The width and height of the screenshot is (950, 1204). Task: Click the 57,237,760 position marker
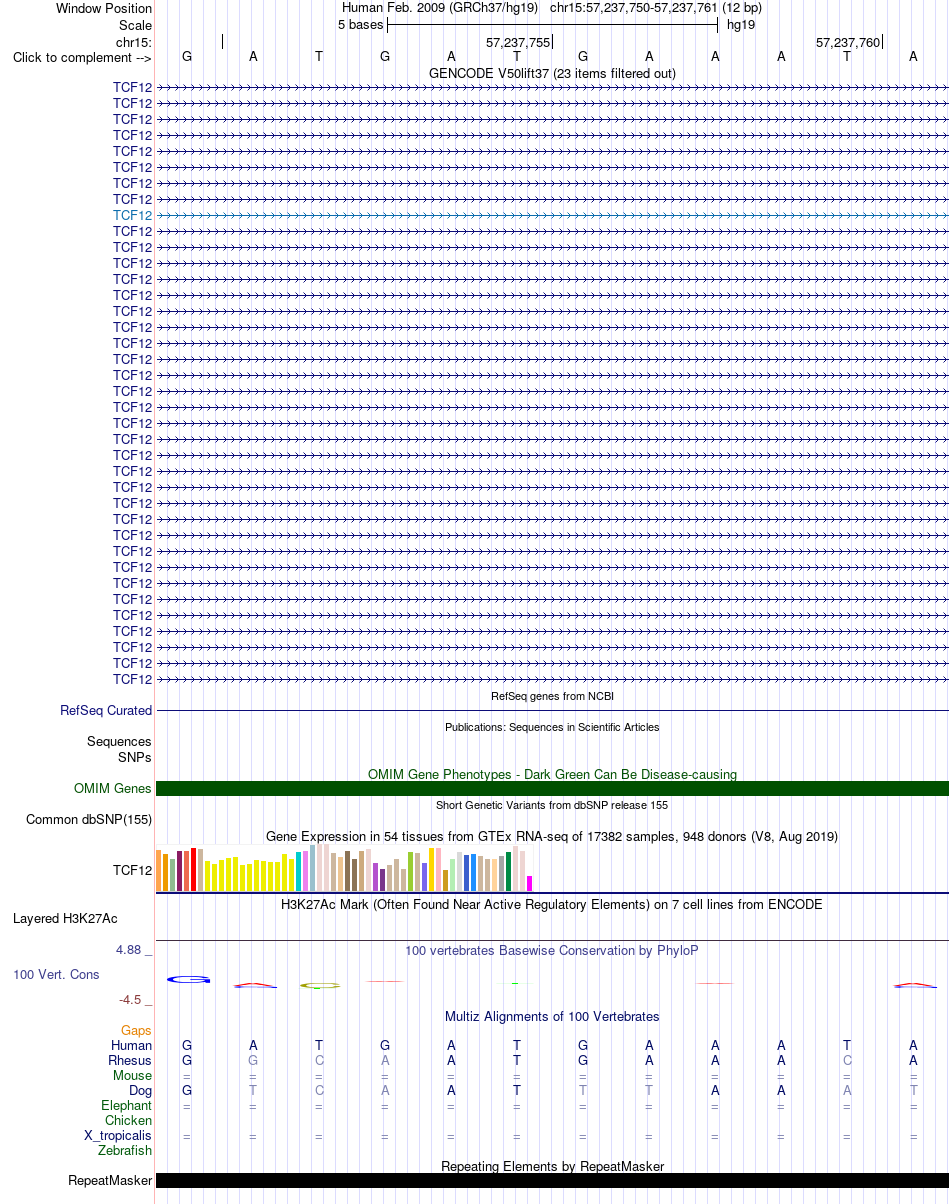[848, 43]
